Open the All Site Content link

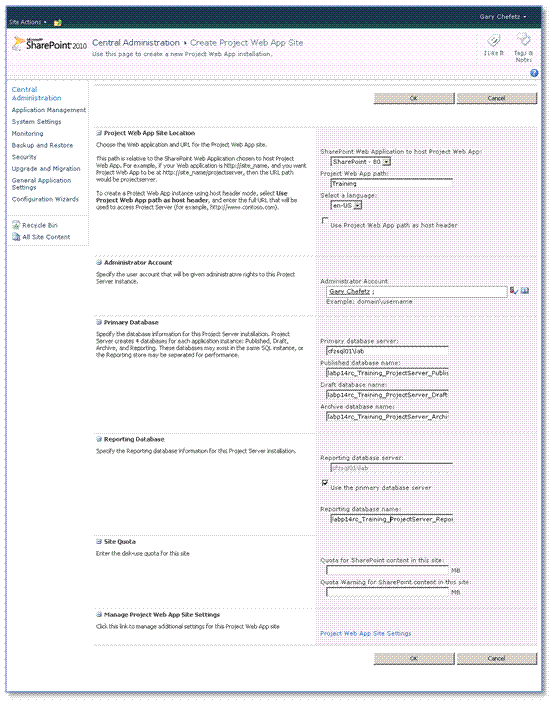pyautogui.click(x=46, y=237)
